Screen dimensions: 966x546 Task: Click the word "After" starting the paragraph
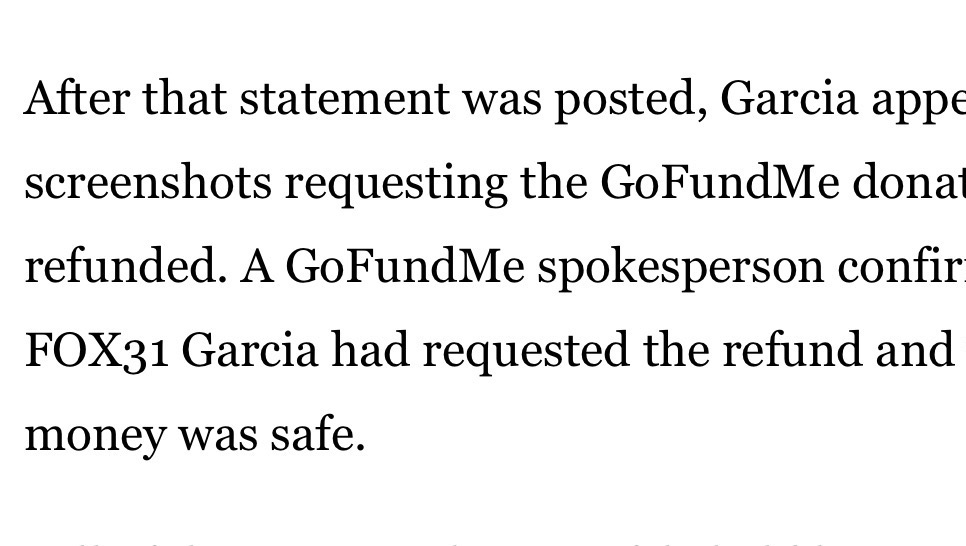76,99
